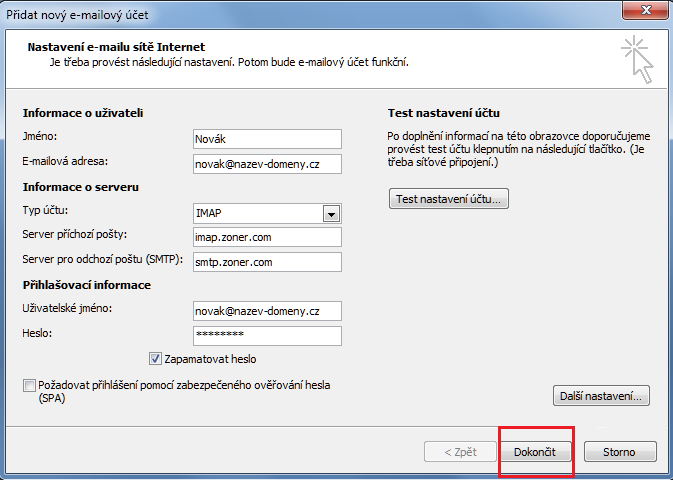Click the dialog title bar text
This screenshot has width=673, height=480.
click(72, 12)
